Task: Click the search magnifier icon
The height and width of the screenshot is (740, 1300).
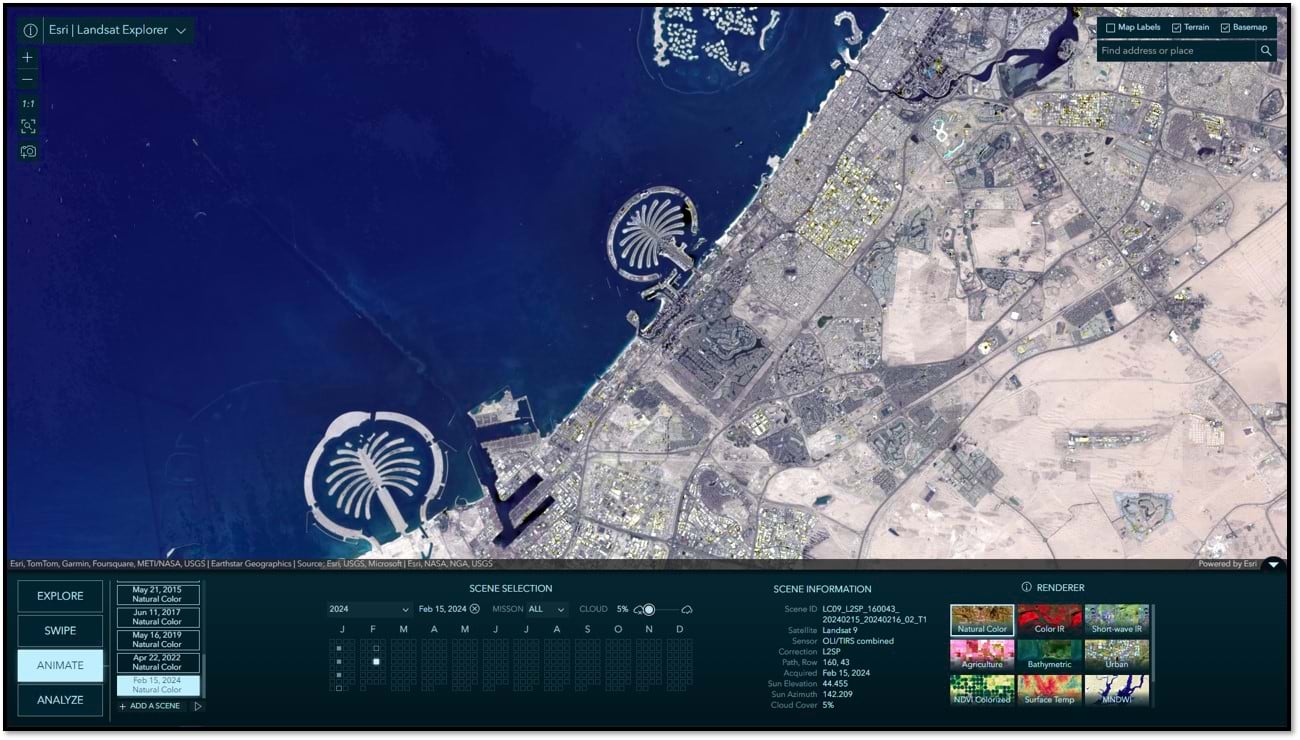Action: 1266,51
